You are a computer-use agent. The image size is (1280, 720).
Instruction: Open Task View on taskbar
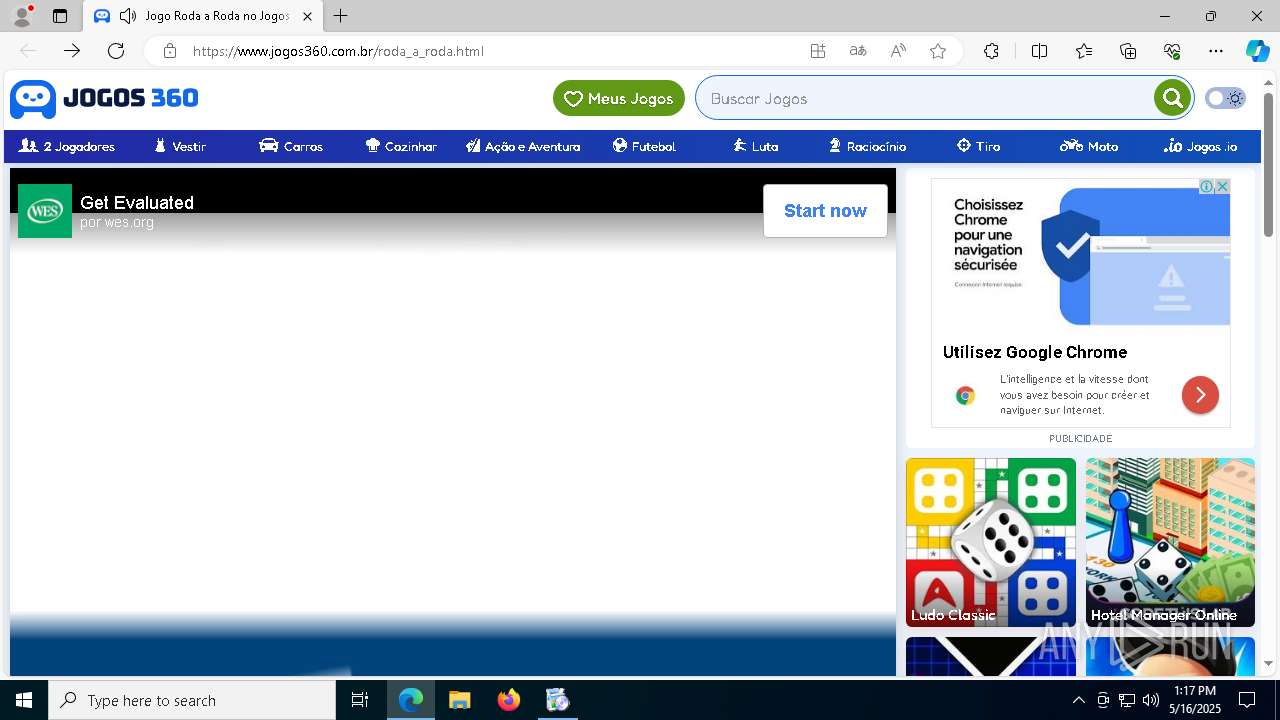[x=360, y=700]
